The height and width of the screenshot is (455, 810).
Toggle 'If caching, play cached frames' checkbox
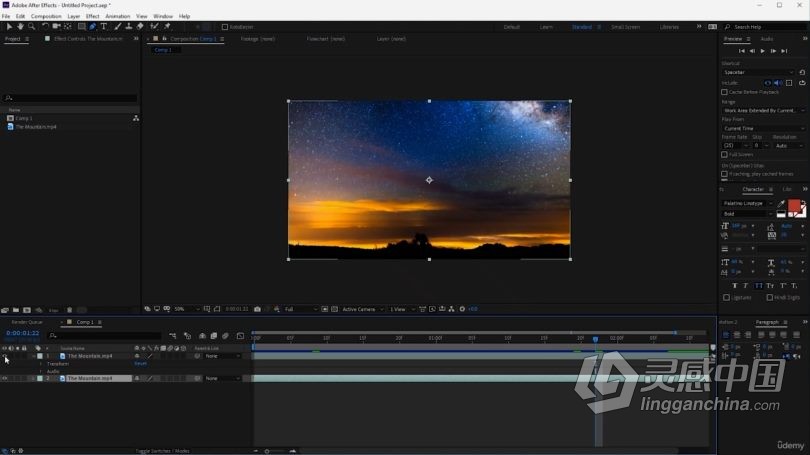pos(724,174)
